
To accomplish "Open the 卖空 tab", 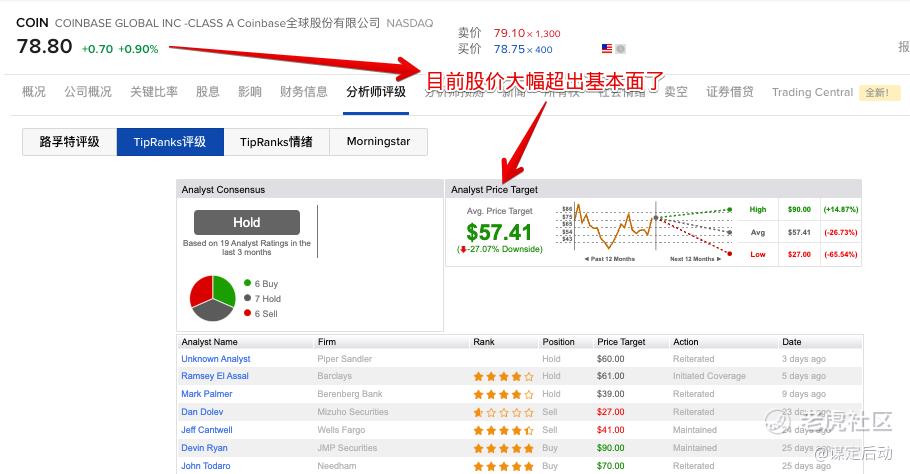I will click(676, 92).
